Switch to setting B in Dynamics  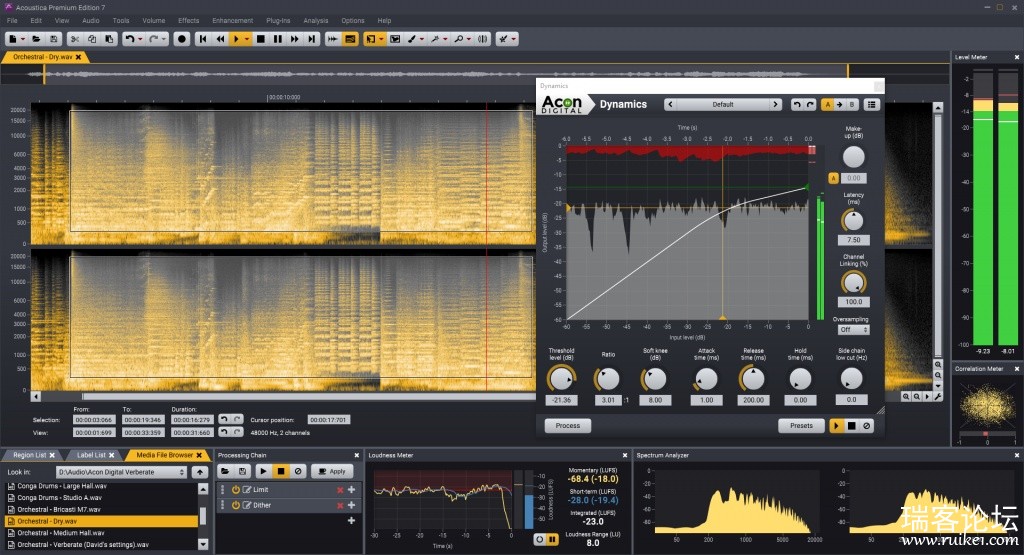point(852,104)
